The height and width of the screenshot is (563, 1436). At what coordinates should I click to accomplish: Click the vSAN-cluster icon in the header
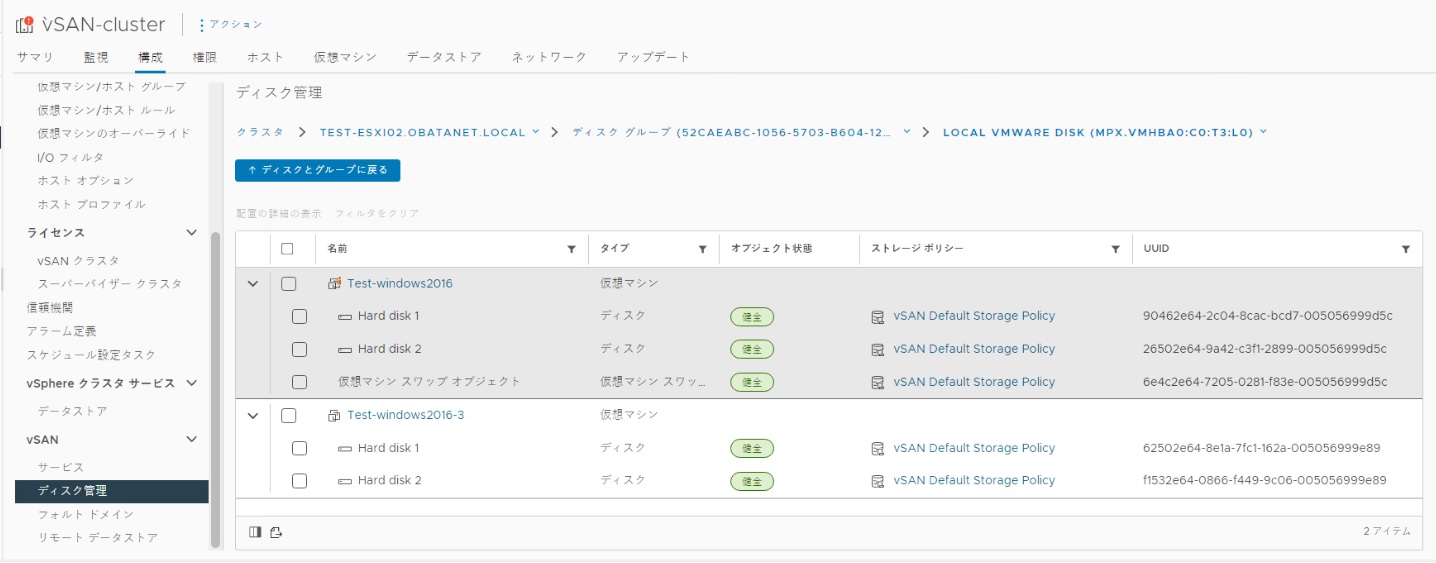(25, 24)
